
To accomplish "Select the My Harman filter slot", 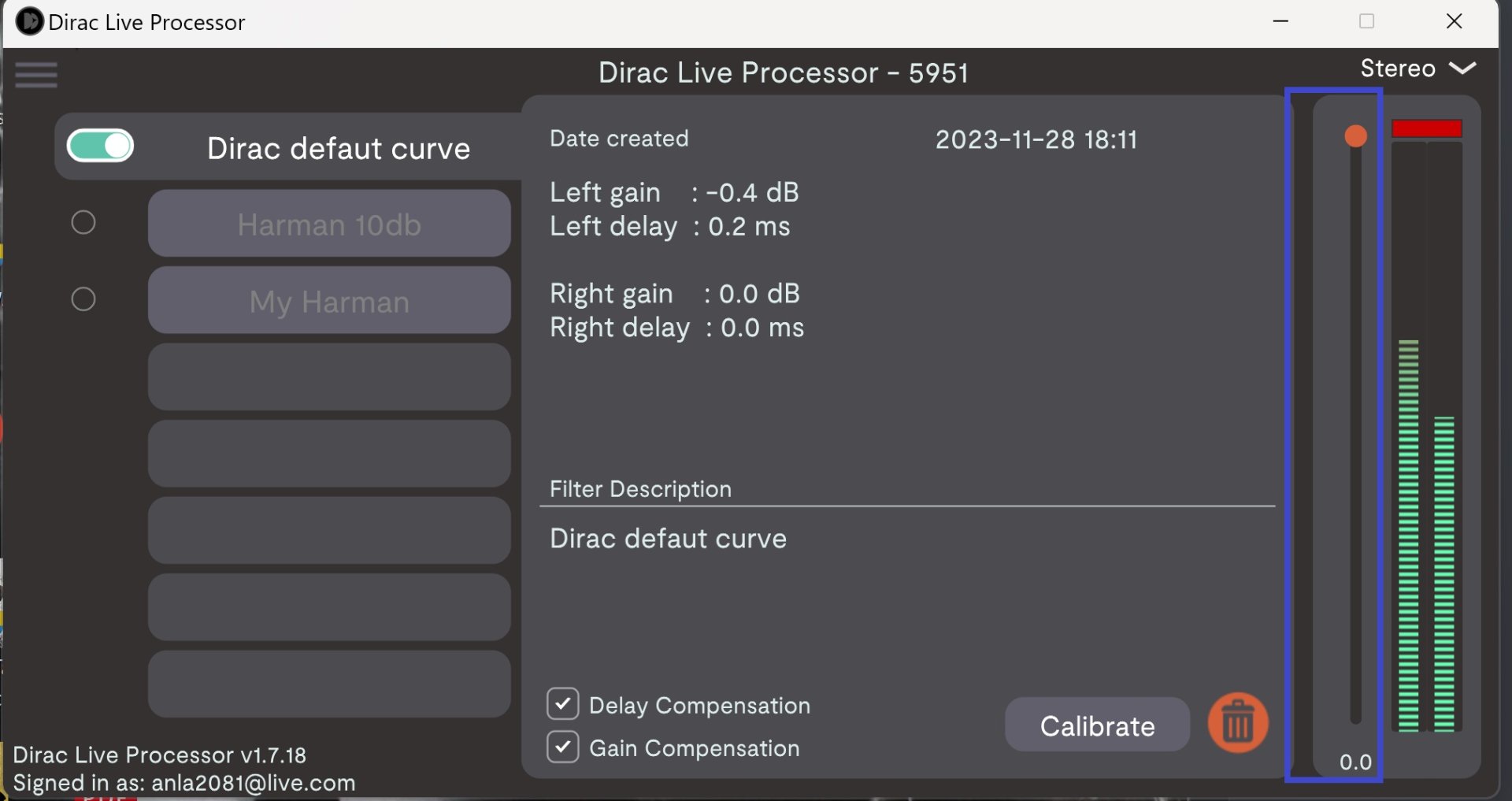I will pyautogui.click(x=329, y=301).
